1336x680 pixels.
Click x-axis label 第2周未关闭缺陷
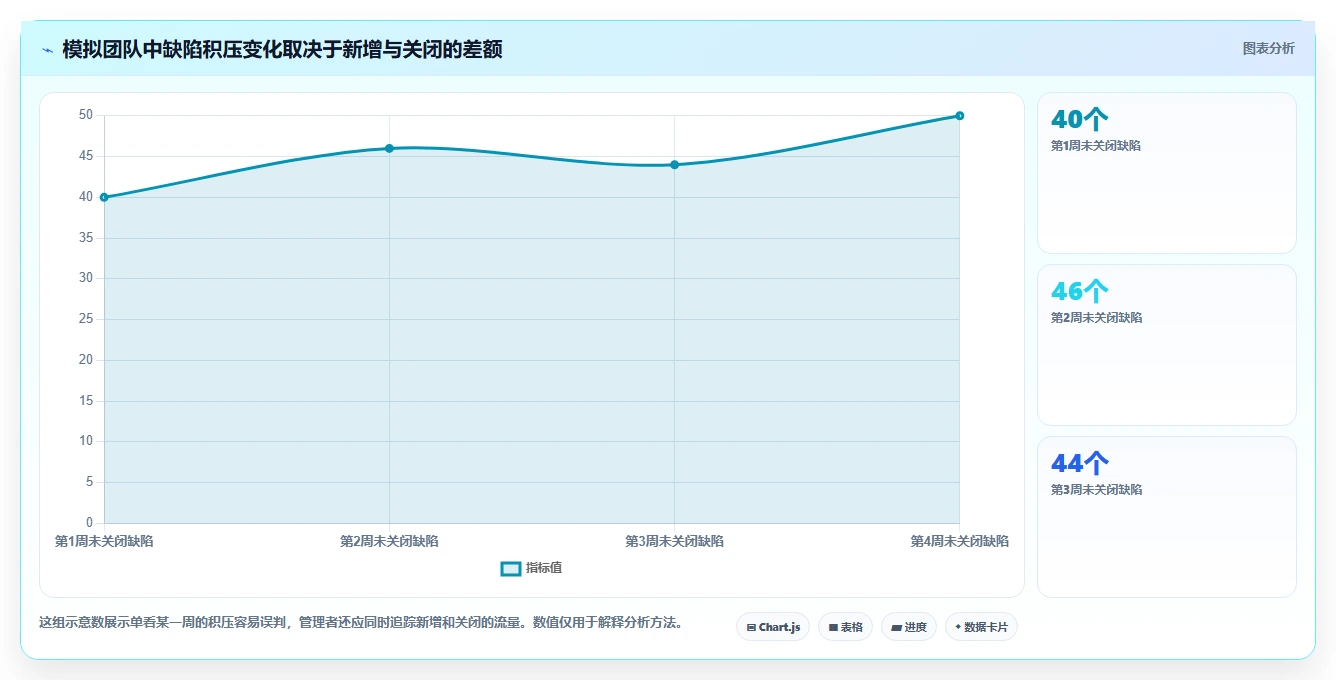tap(389, 541)
